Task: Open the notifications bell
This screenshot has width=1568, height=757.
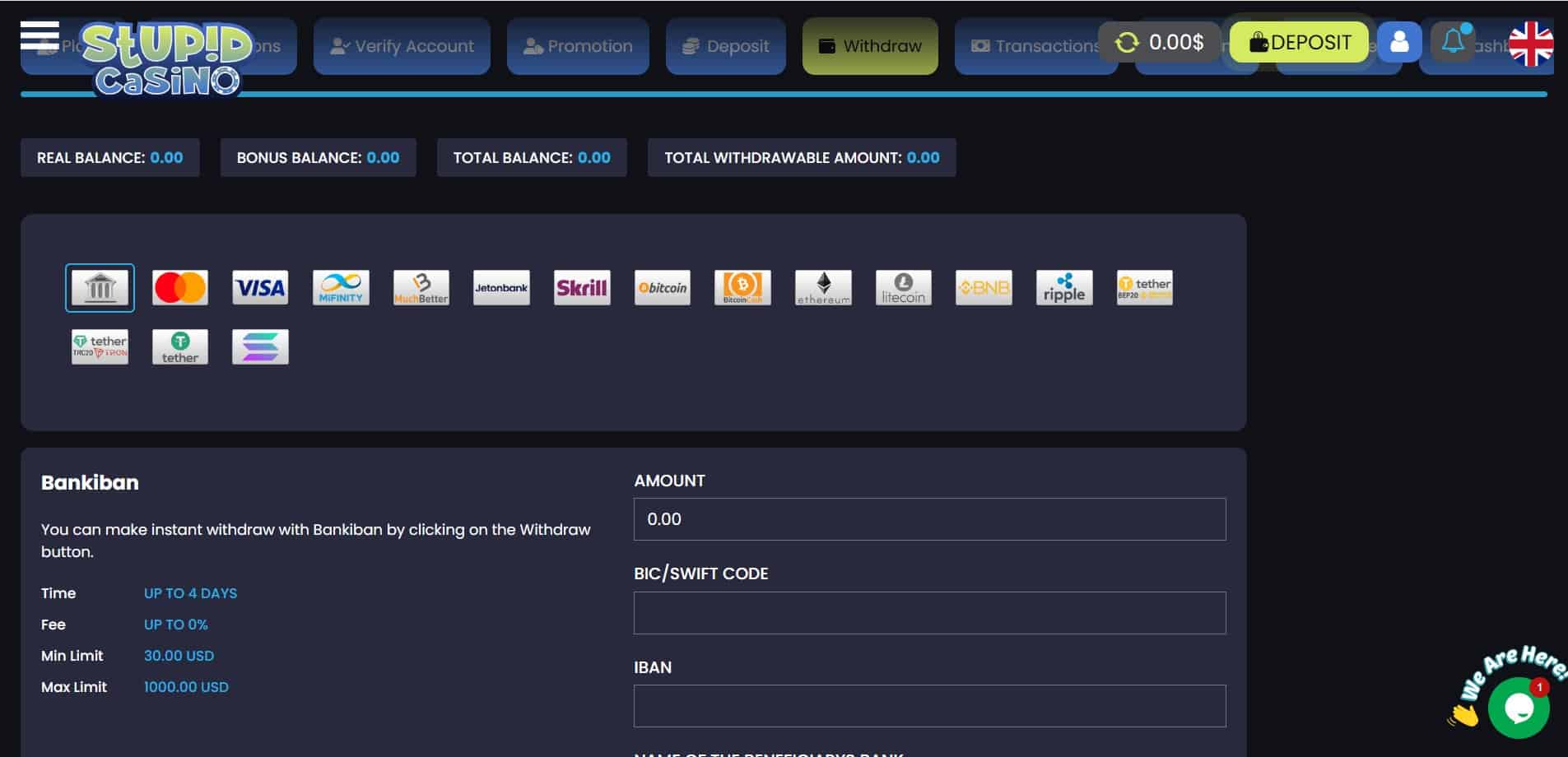Action: point(1453,41)
